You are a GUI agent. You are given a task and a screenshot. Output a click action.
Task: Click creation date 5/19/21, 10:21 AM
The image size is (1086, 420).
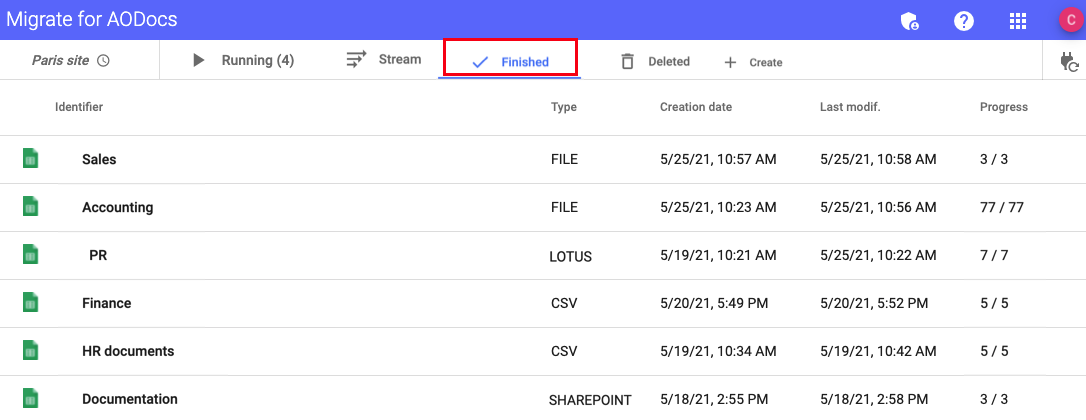(718, 255)
